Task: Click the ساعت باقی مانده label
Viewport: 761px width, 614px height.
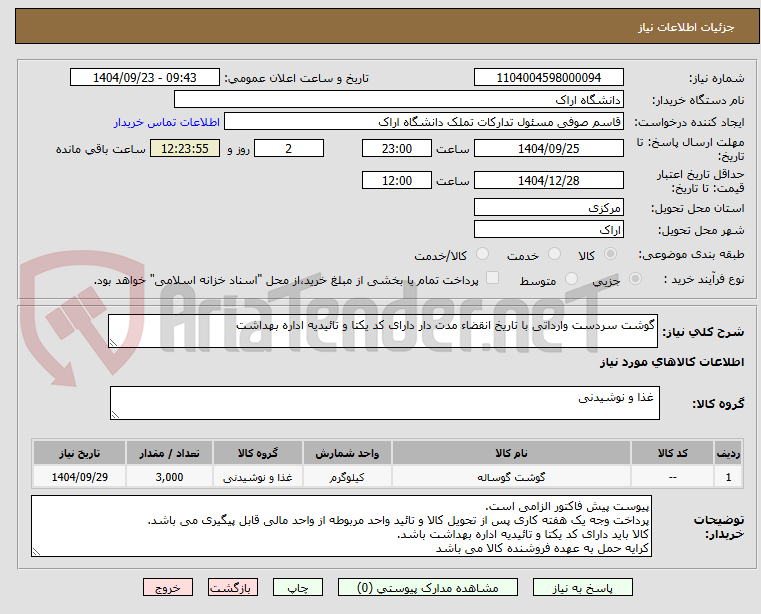Action: click(x=100, y=149)
